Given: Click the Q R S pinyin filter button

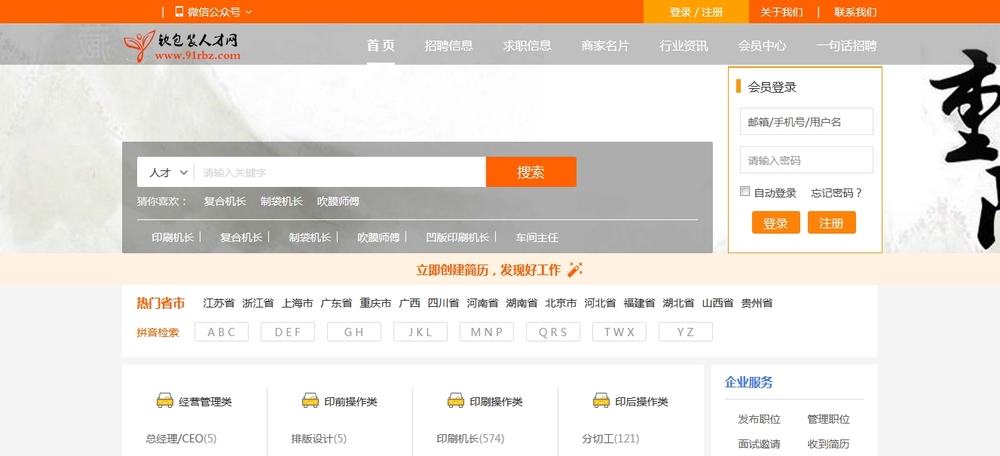Looking at the screenshot, I should point(553,332).
